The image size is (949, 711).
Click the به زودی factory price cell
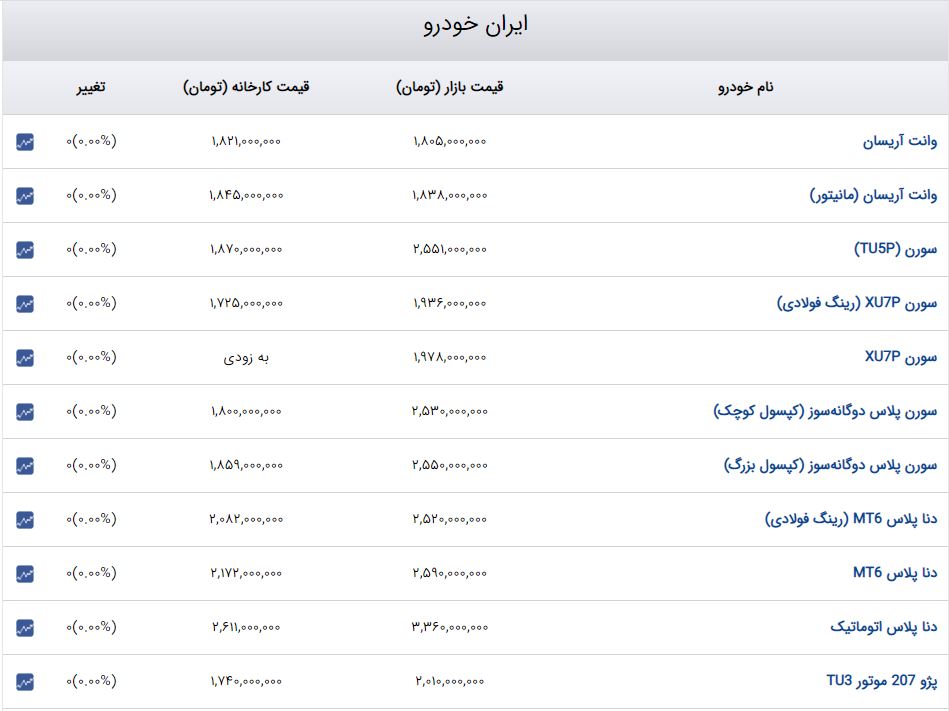[246, 358]
